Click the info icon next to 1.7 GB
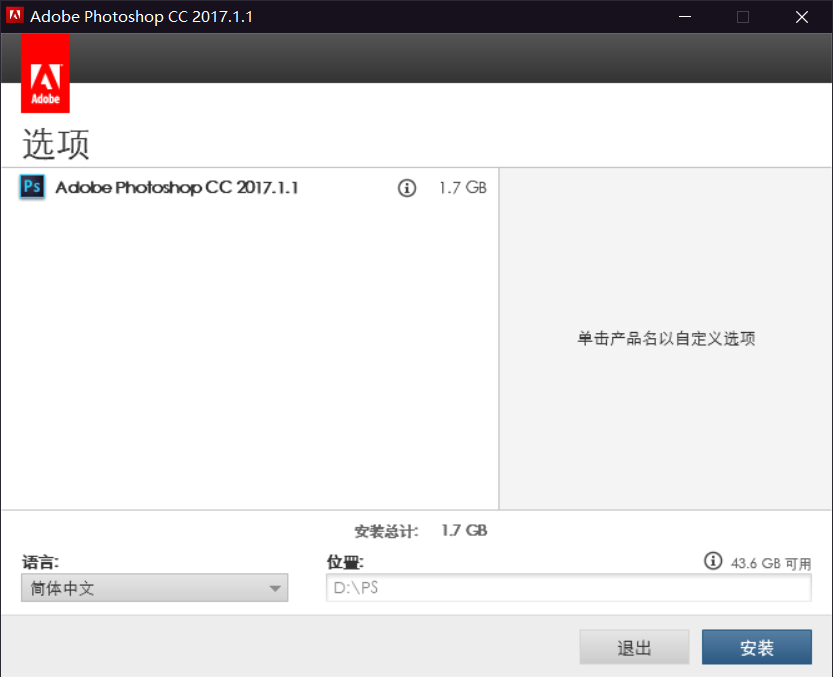Viewport: 833px width, 677px height. pos(407,188)
